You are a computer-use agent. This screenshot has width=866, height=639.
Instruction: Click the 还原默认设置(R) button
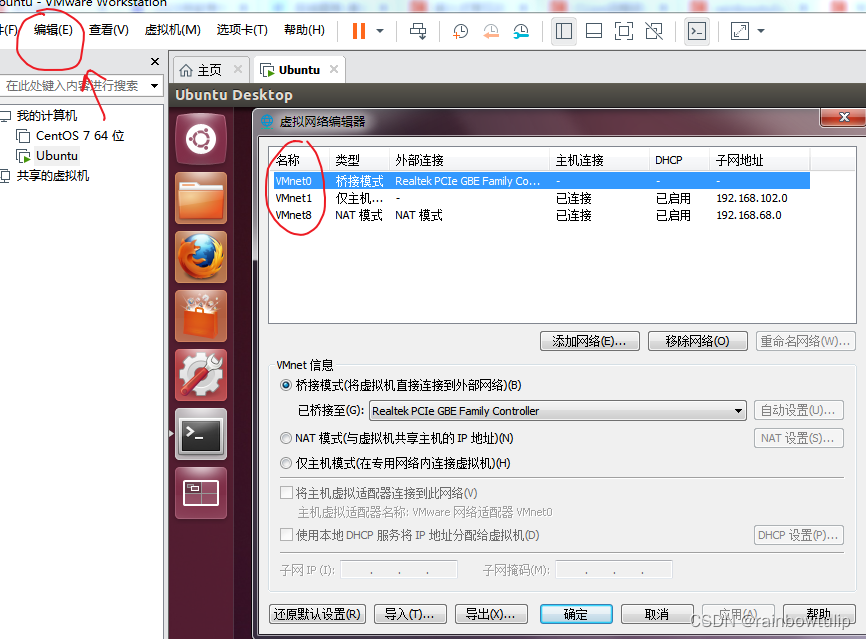coord(317,614)
